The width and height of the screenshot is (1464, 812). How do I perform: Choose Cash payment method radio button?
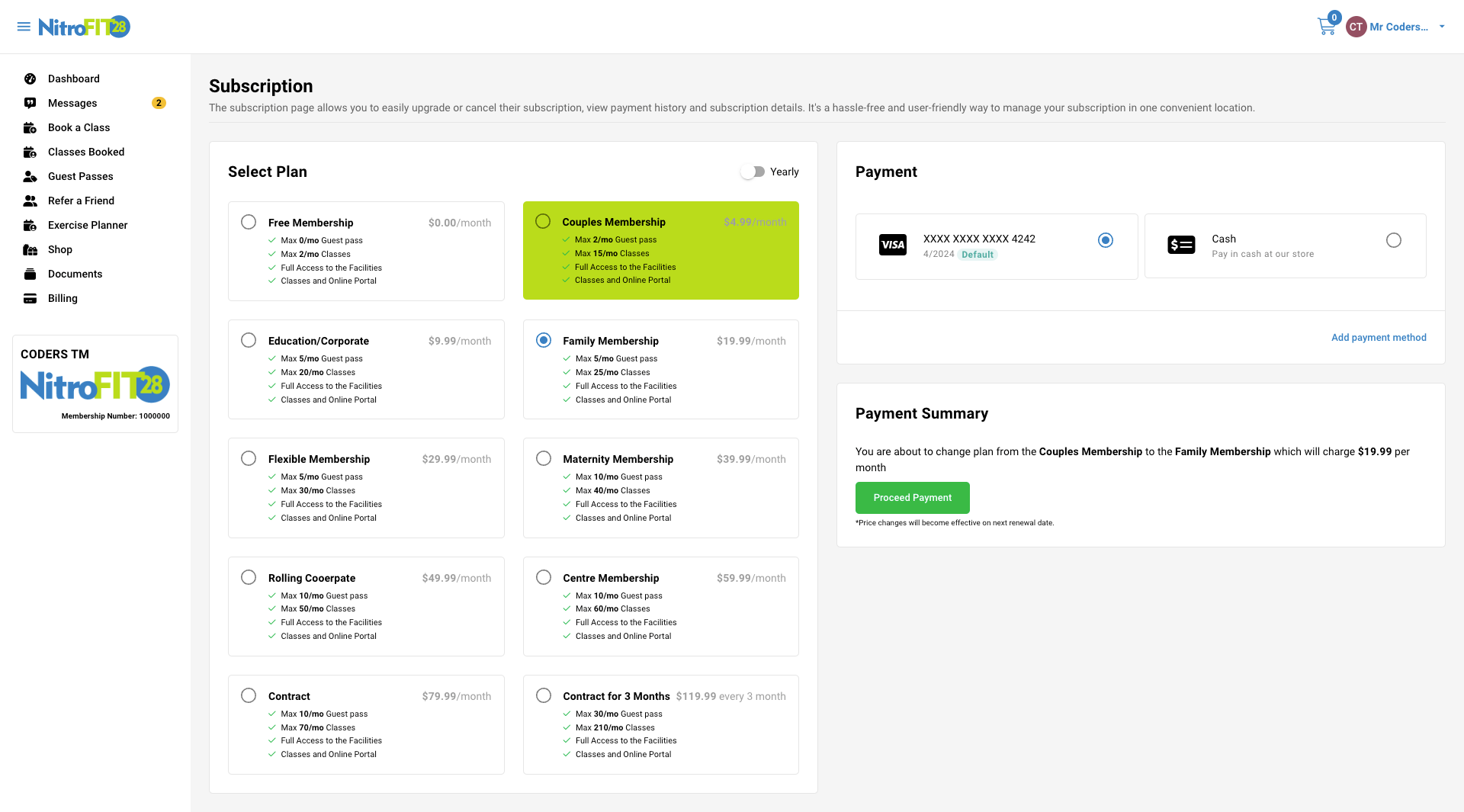(x=1393, y=240)
